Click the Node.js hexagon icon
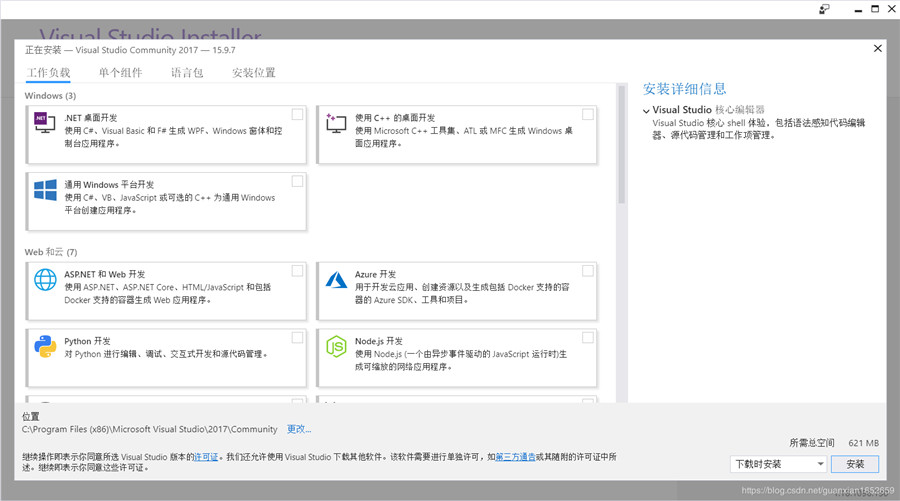The image size is (900, 501). tap(336, 347)
